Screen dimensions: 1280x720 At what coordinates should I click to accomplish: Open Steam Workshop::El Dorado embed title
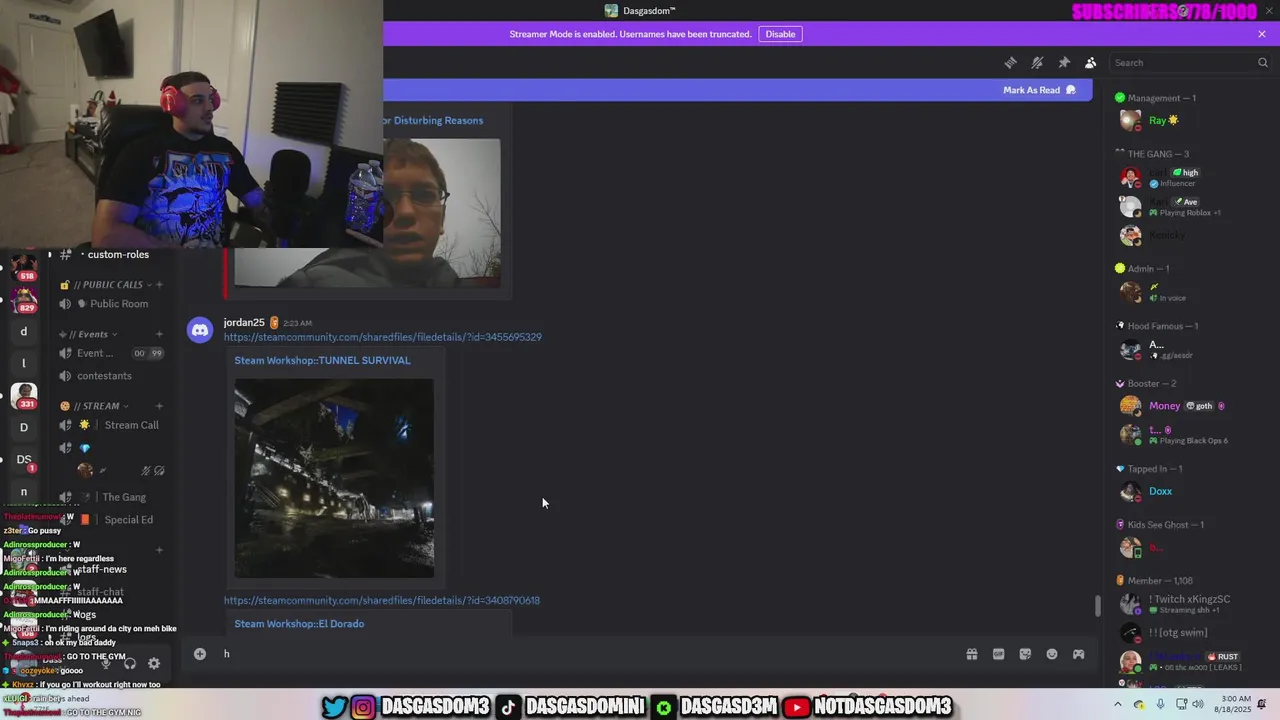tap(299, 624)
